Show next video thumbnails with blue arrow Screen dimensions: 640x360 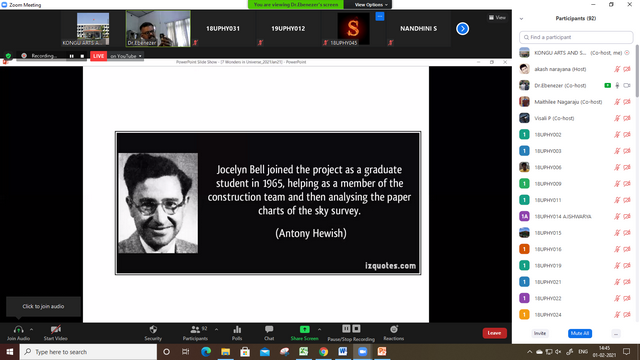click(462, 29)
